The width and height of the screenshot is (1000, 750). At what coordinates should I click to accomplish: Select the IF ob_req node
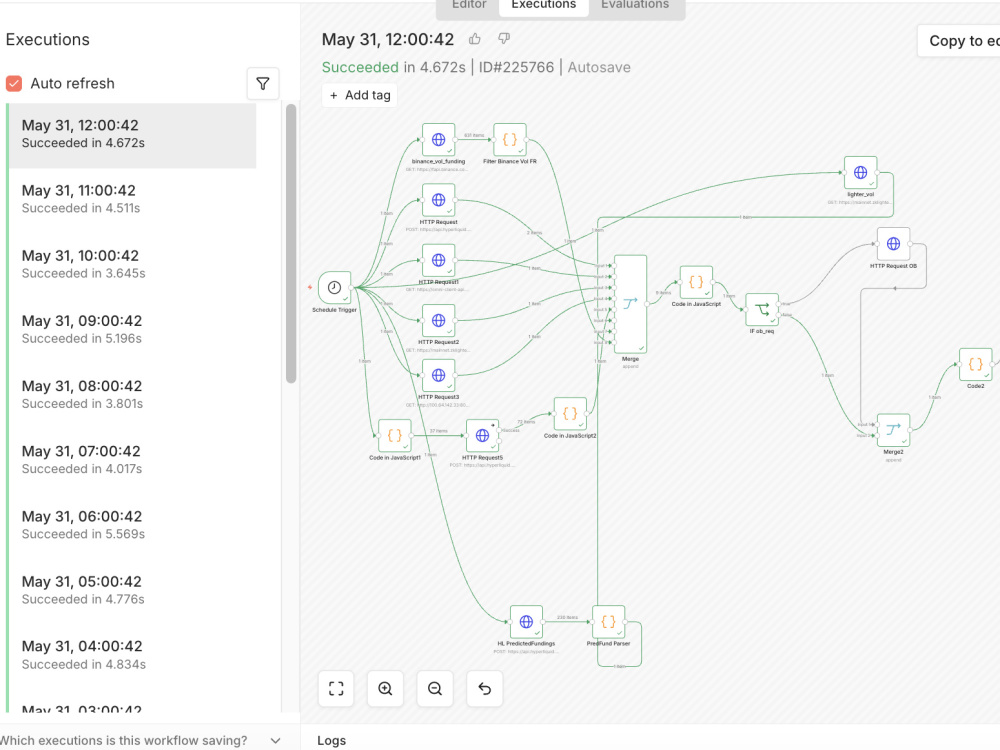(762, 310)
